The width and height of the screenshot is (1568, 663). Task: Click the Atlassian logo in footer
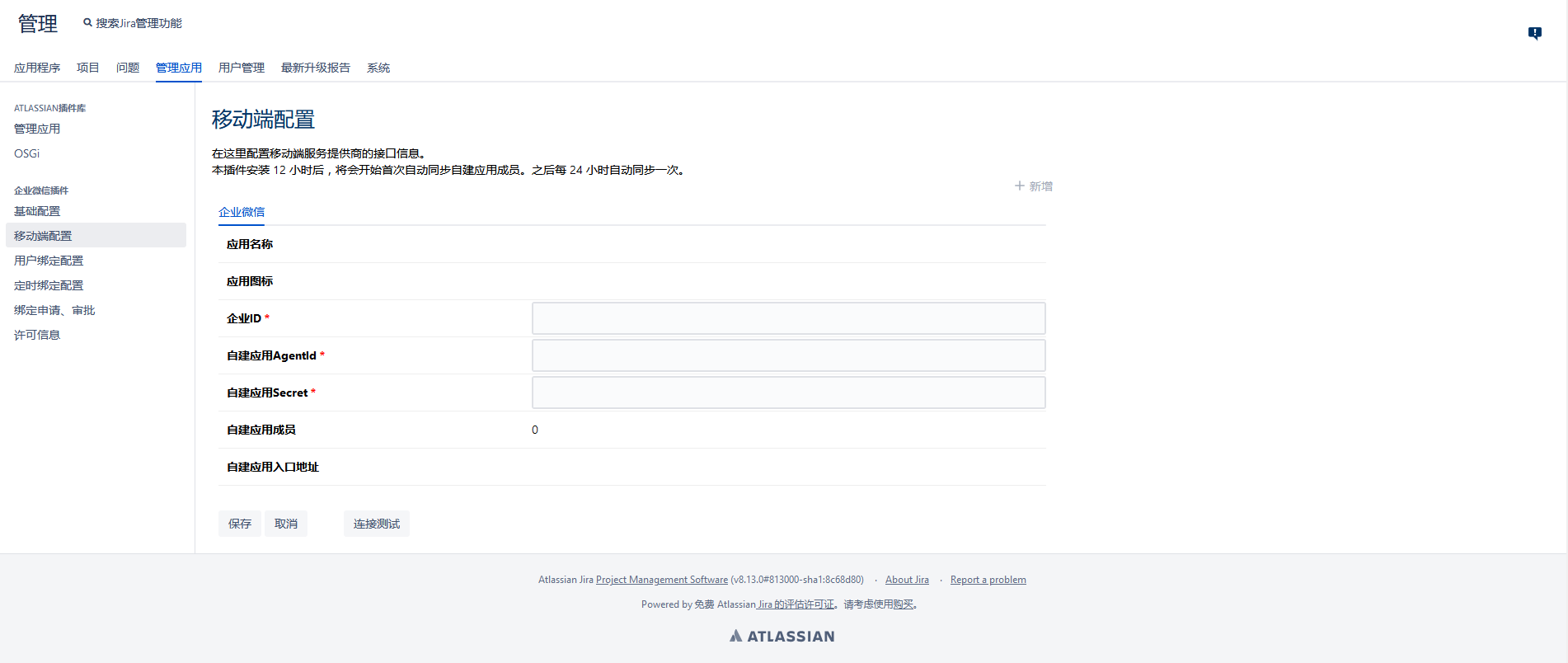(782, 636)
